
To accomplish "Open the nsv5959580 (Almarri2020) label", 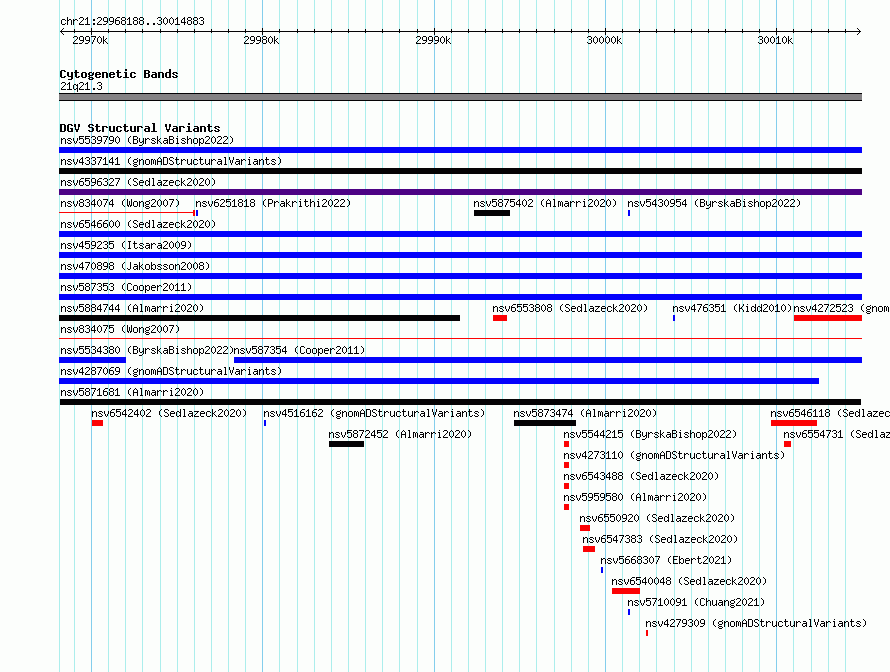I will point(635,497).
